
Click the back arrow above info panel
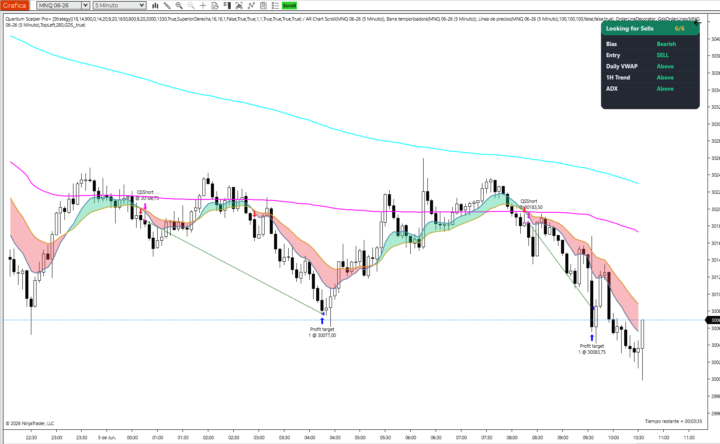(697, 22)
